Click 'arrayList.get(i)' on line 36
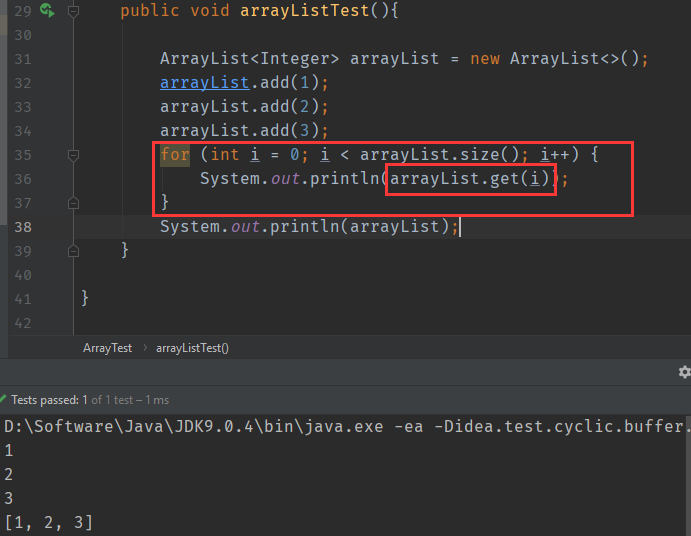Viewport: 691px width, 536px height. point(470,179)
